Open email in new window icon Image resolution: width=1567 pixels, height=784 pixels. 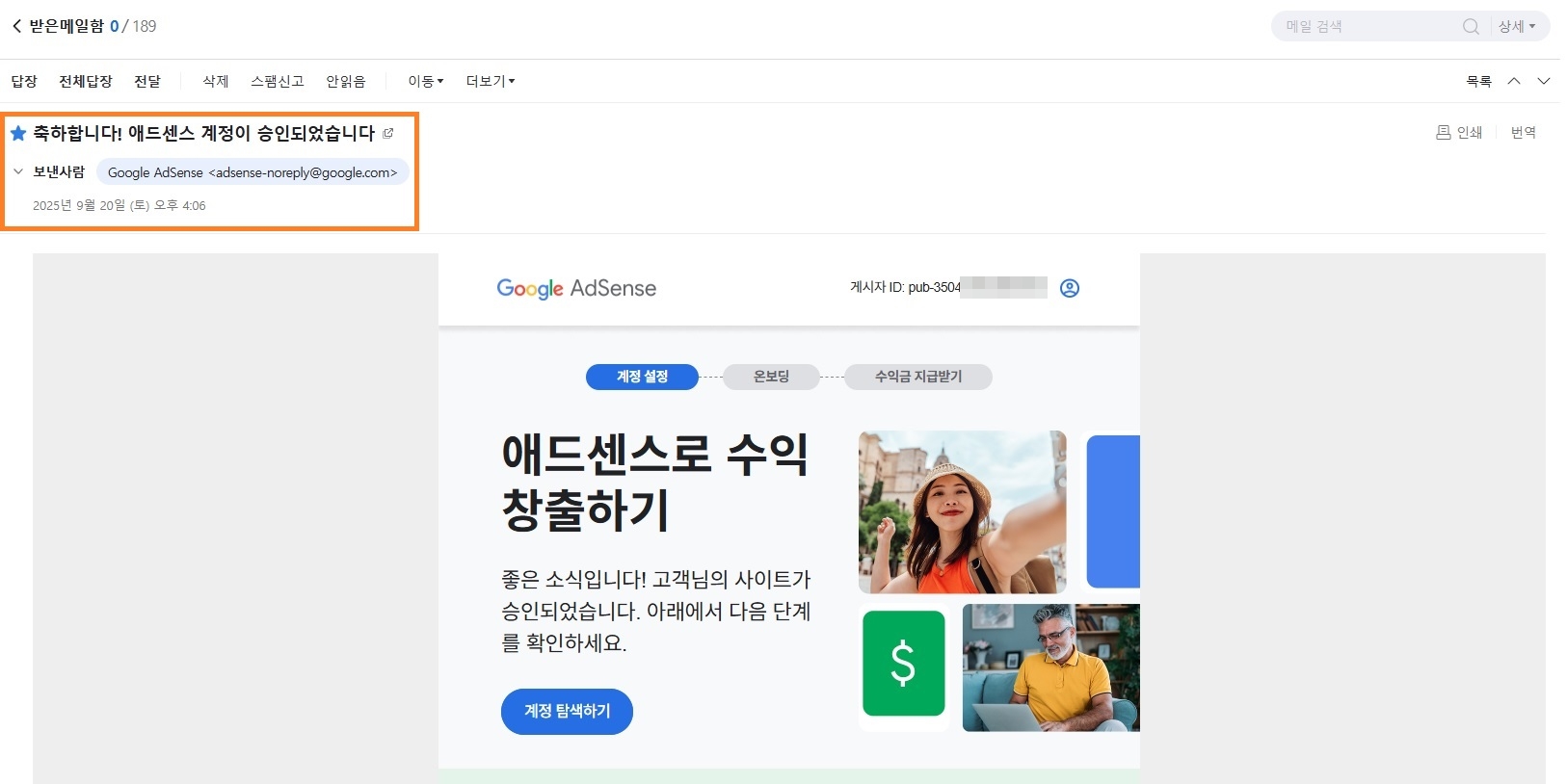pos(388,133)
